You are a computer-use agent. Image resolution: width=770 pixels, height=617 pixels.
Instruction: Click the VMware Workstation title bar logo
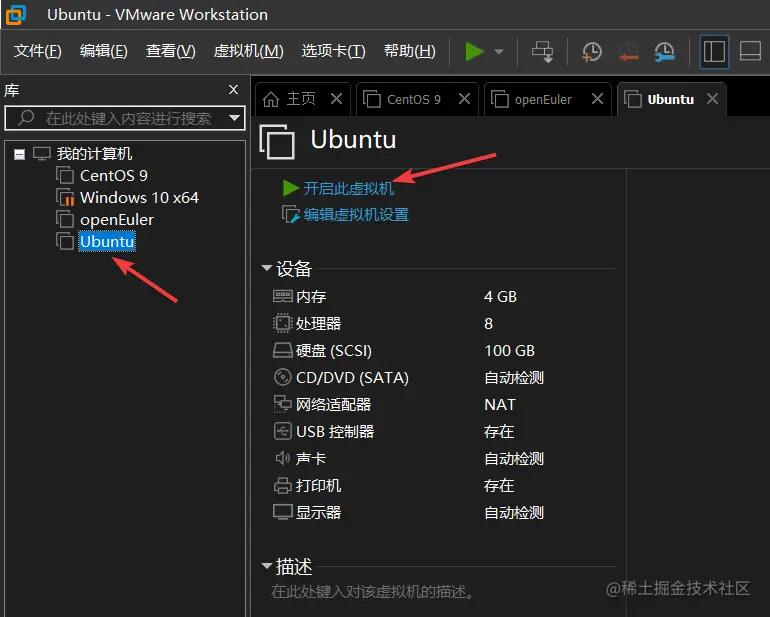point(16,15)
